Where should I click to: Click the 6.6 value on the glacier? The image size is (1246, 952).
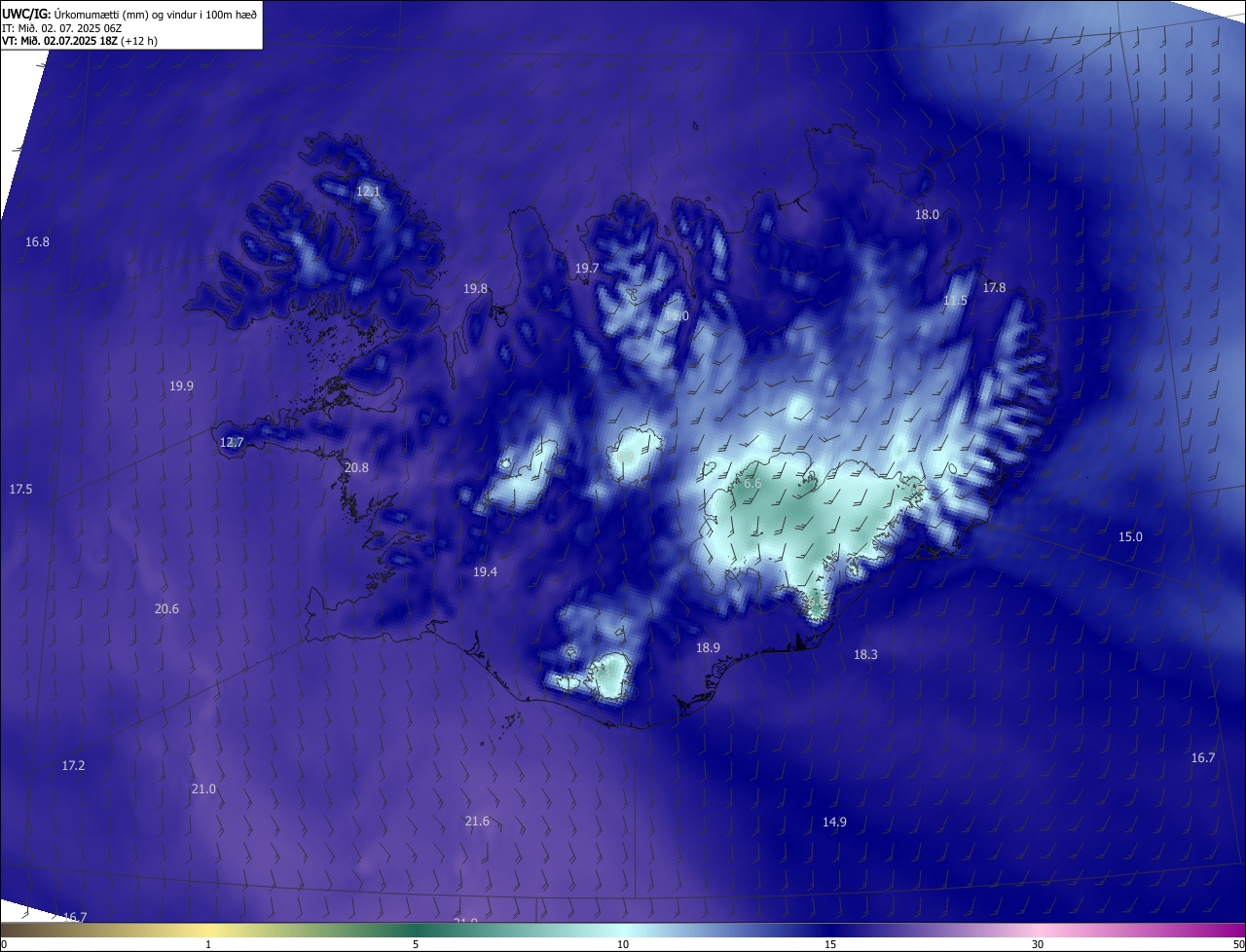(752, 483)
